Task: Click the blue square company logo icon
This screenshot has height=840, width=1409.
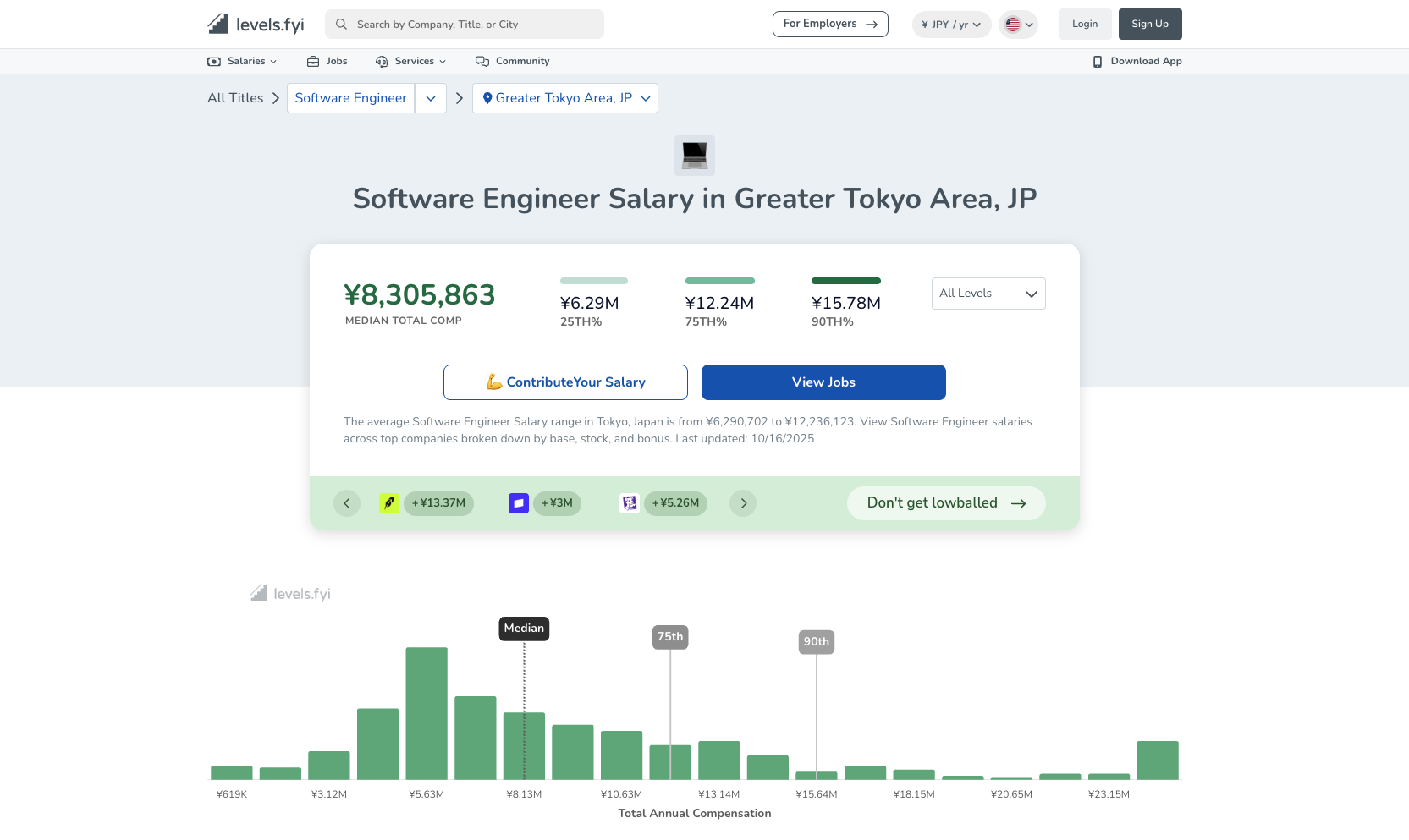Action: [x=518, y=503]
